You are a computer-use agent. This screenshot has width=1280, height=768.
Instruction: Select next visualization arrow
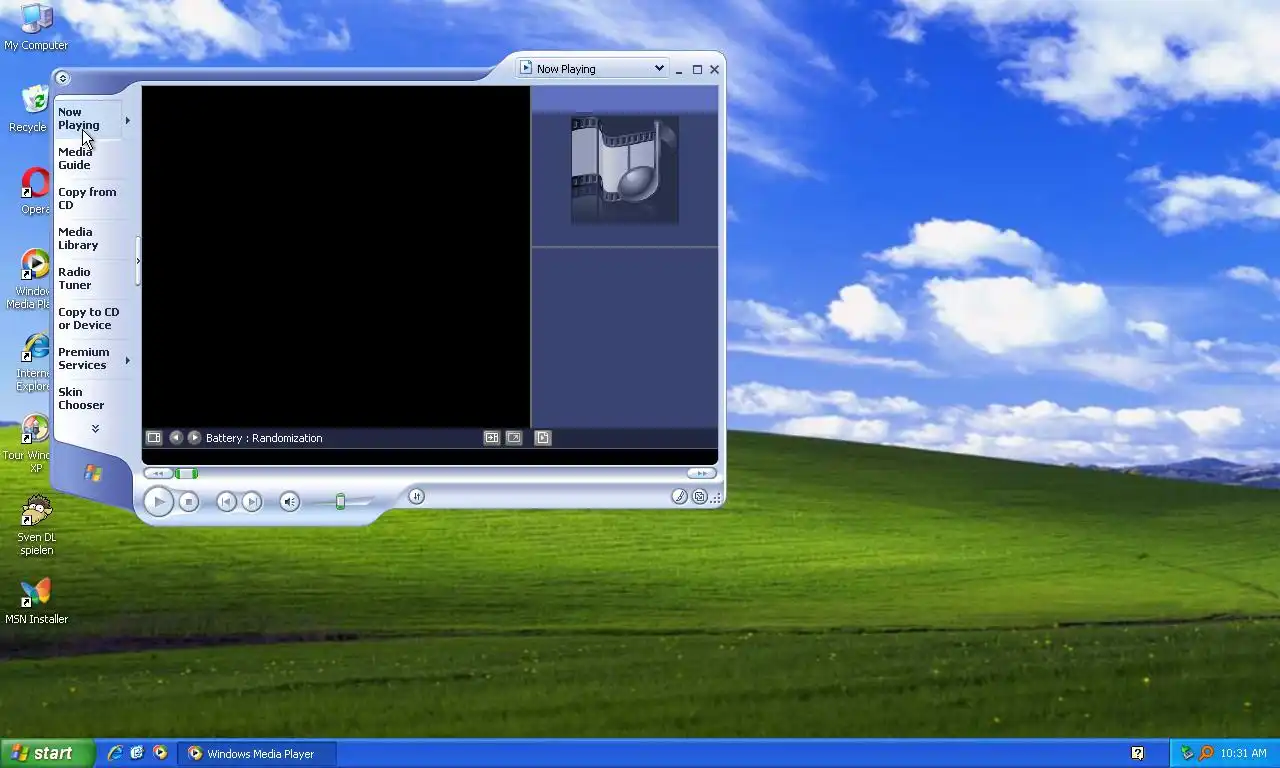click(194, 438)
